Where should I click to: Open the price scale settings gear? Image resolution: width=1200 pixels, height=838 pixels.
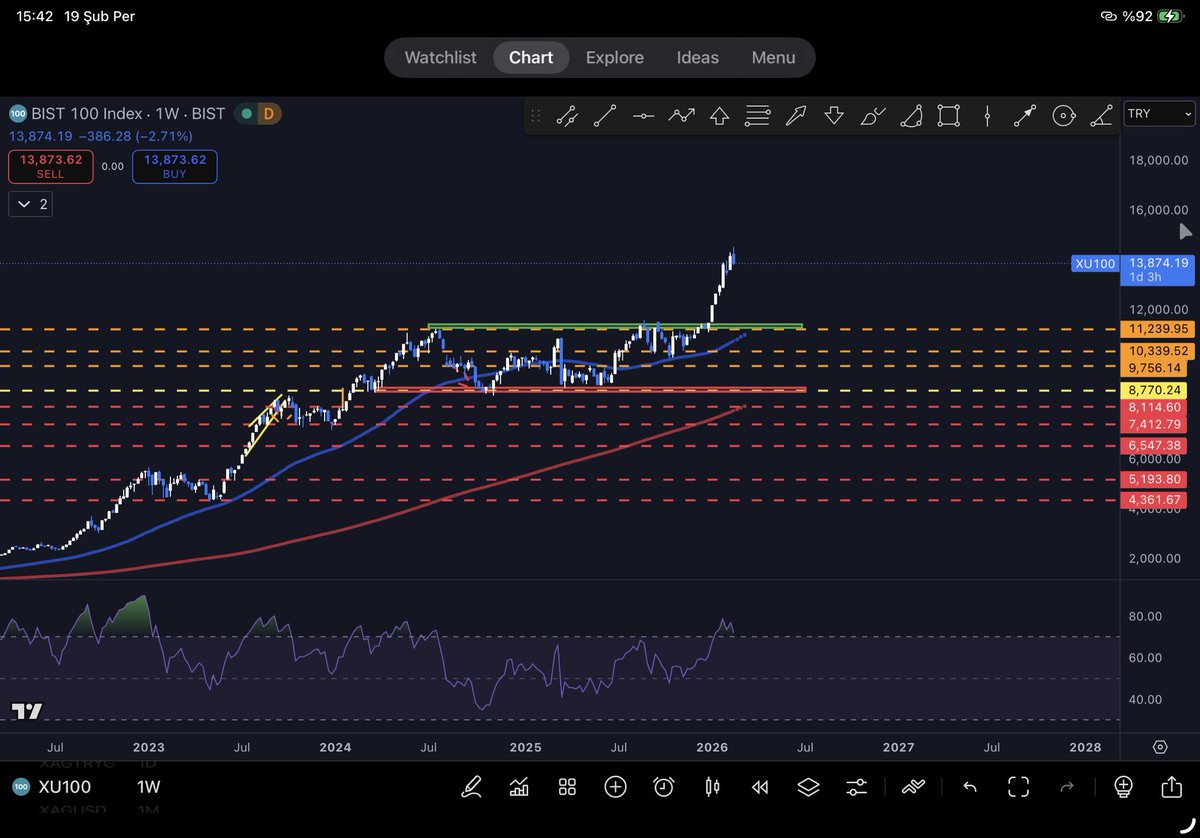point(1160,747)
